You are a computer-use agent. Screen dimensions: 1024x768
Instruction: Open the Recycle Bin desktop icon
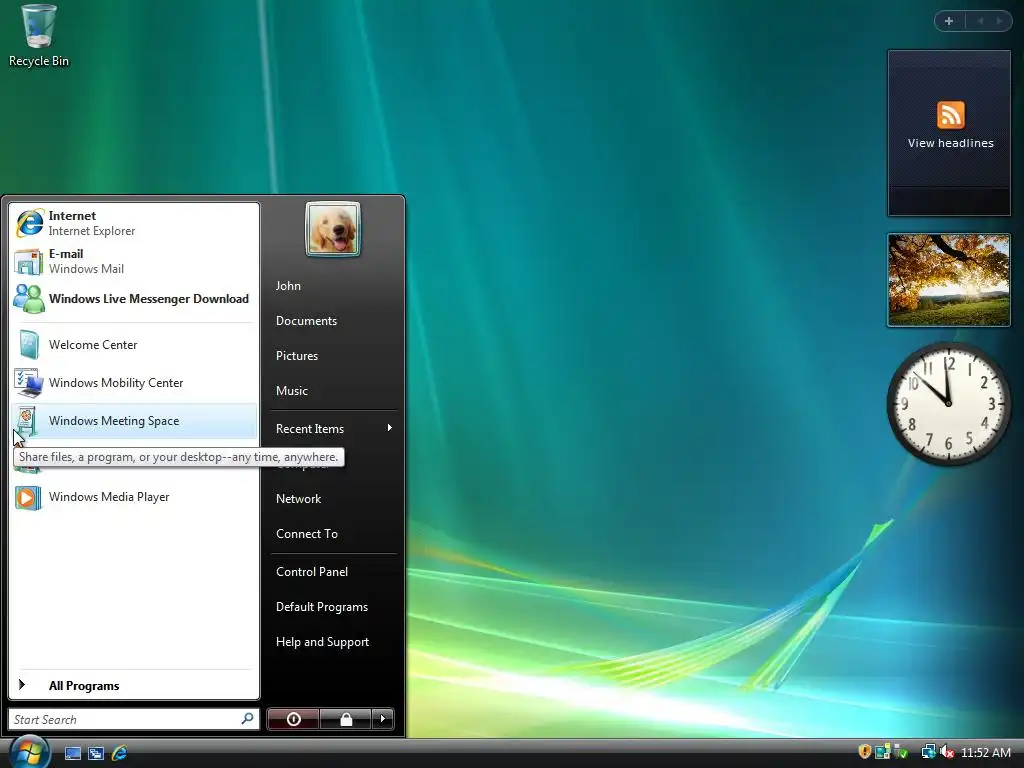[x=39, y=36]
